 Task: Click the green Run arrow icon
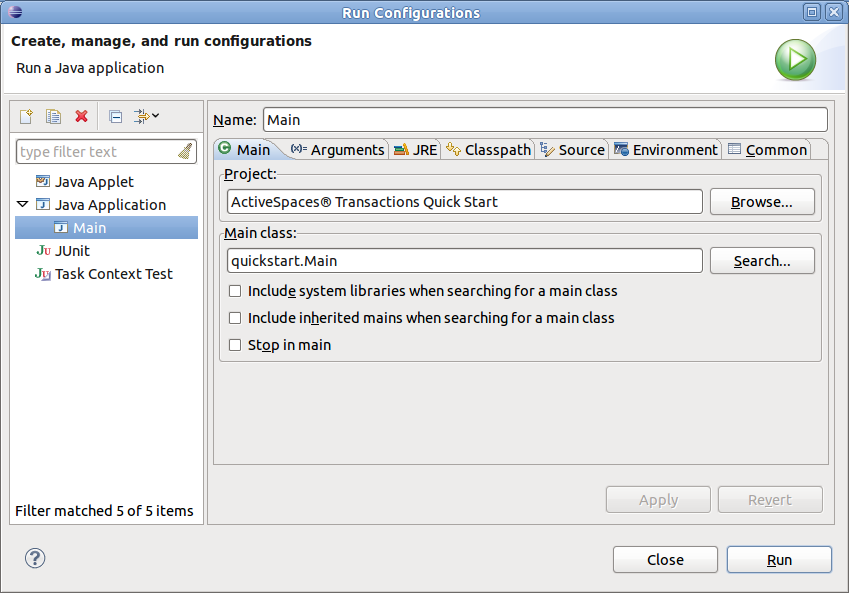[795, 60]
